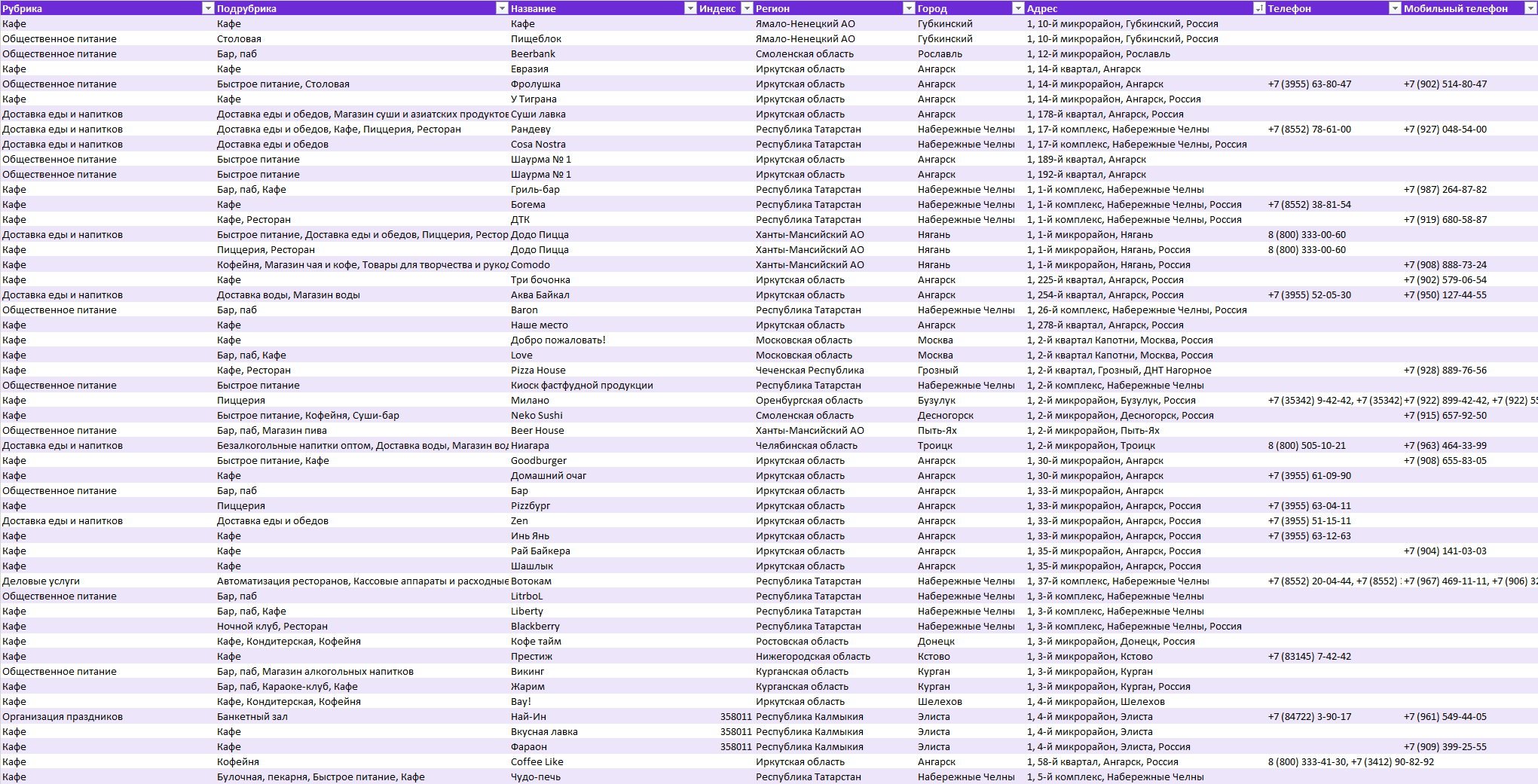Viewport: 1538px width, 784px height.
Task: Select the Подрубрика header cell
Action: pyautogui.click(x=362, y=8)
